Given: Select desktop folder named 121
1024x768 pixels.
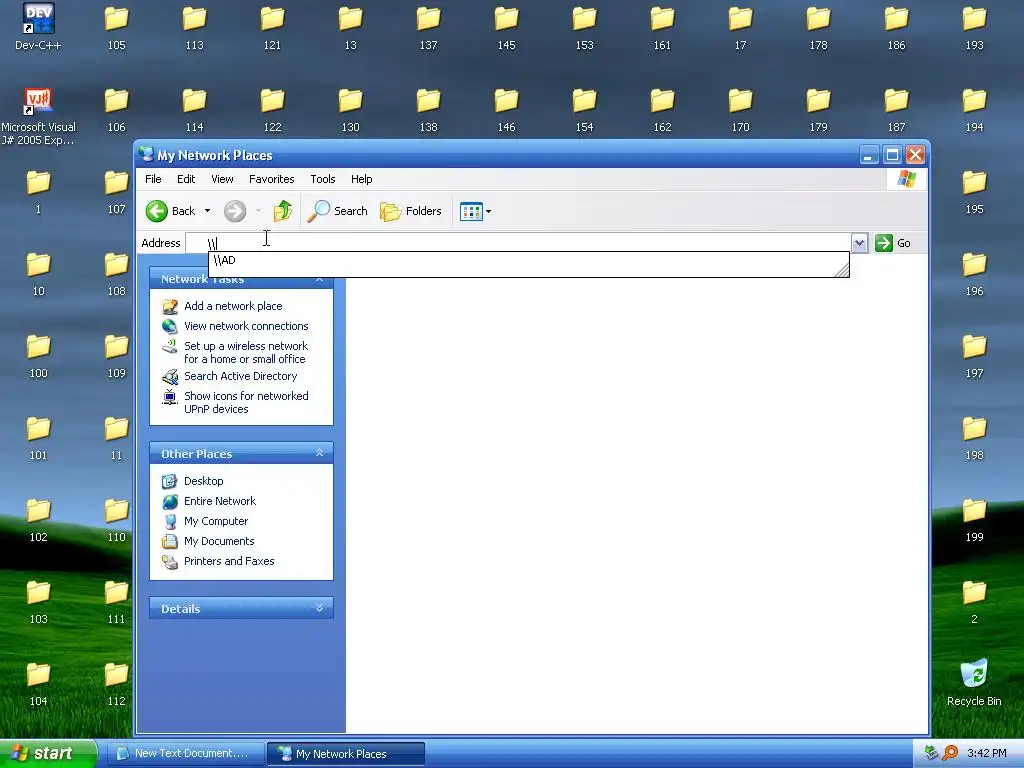Looking at the screenshot, I should (x=272, y=28).
